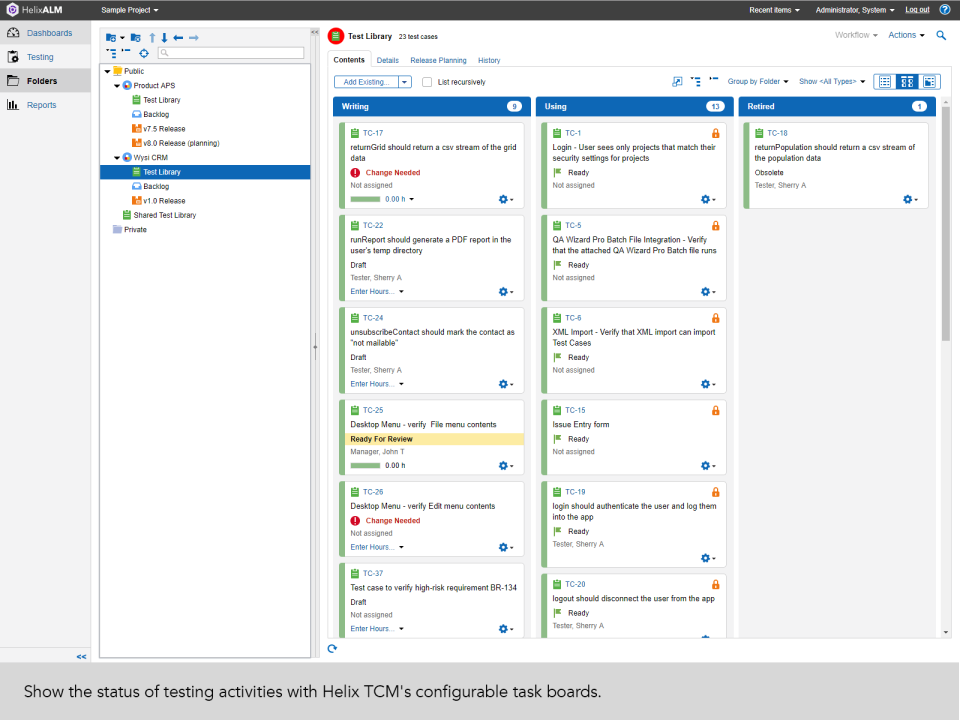
Task: Switch to the Details tab
Action: point(388,61)
